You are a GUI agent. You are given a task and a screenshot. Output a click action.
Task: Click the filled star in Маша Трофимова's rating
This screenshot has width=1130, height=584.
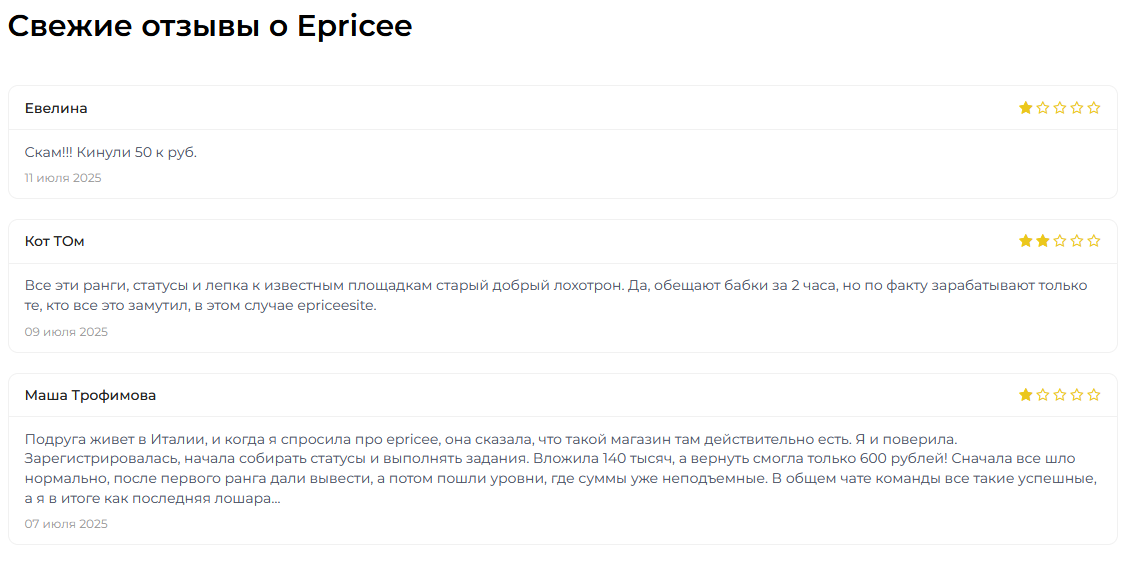tap(1026, 395)
